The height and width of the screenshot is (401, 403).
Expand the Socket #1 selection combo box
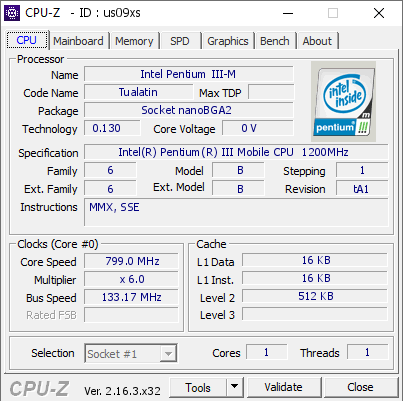pos(131,353)
